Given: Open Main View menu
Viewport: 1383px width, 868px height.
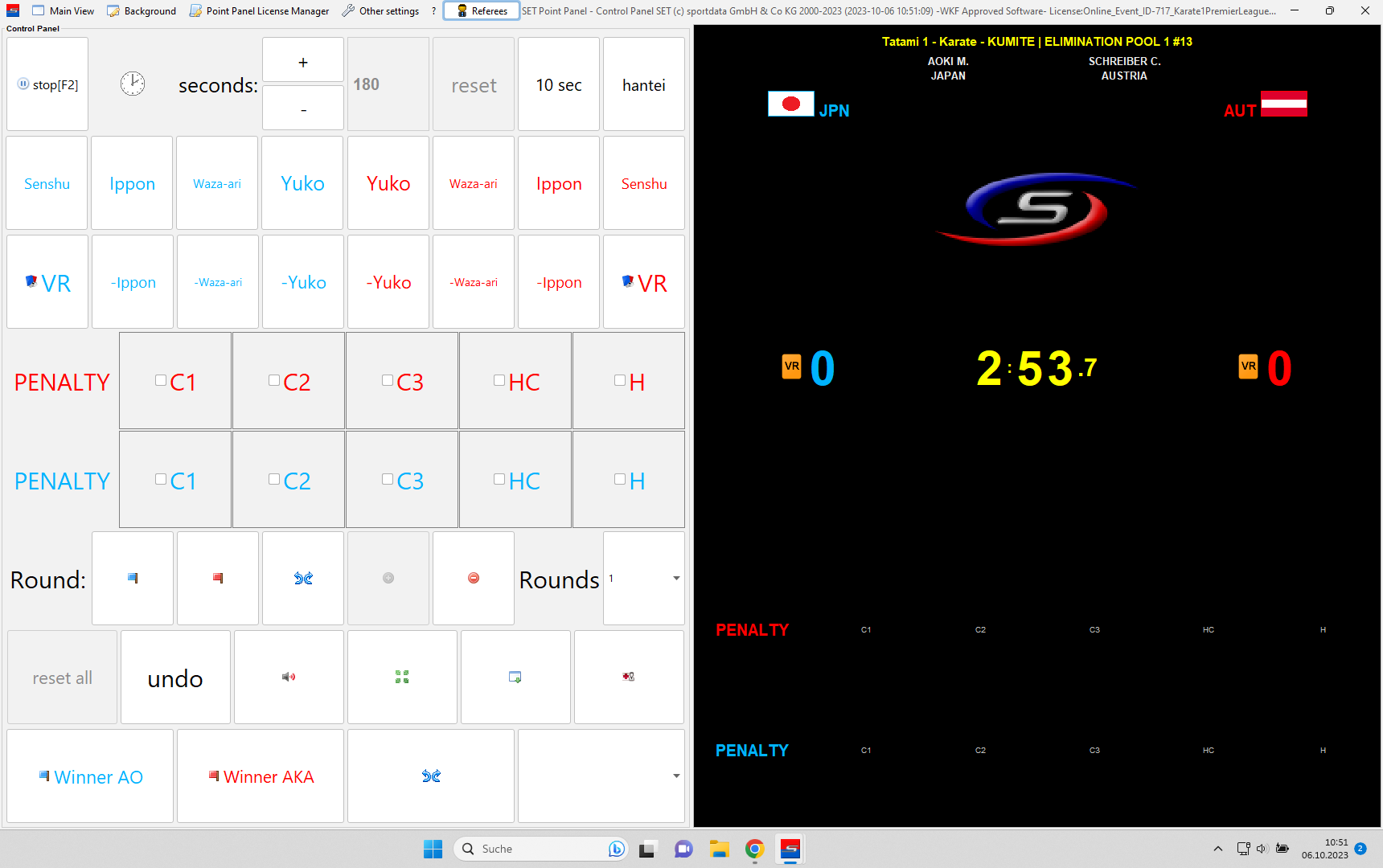Looking at the screenshot, I should [x=63, y=10].
